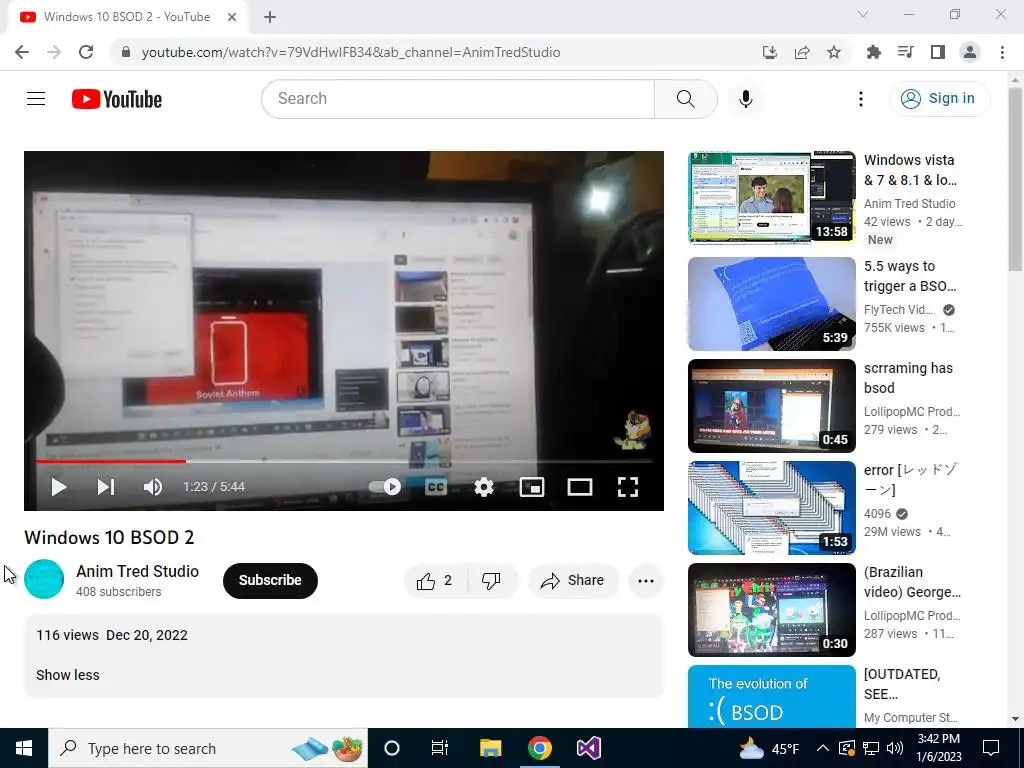Open the Windows Start menu
The height and width of the screenshot is (768, 1024).
(x=24, y=748)
